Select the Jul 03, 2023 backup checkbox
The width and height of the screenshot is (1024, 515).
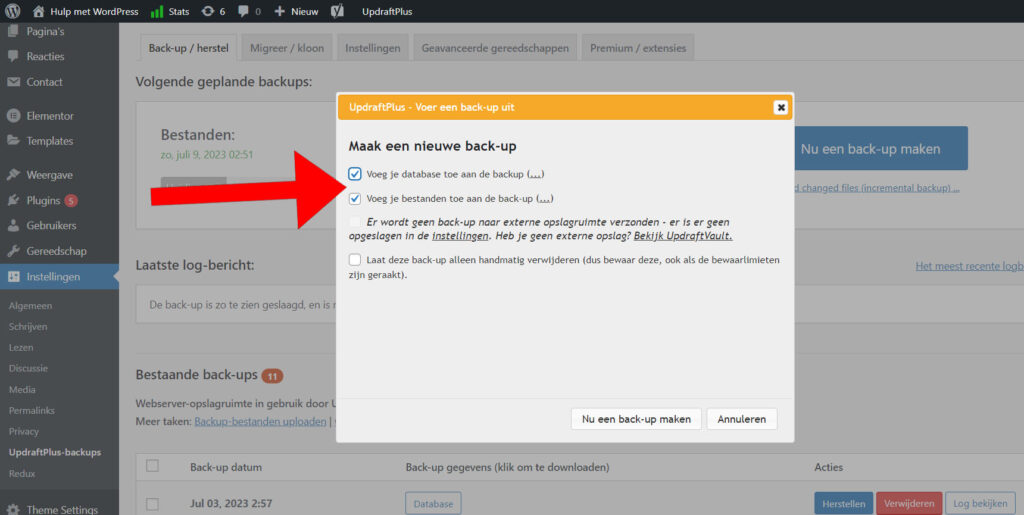(x=152, y=504)
